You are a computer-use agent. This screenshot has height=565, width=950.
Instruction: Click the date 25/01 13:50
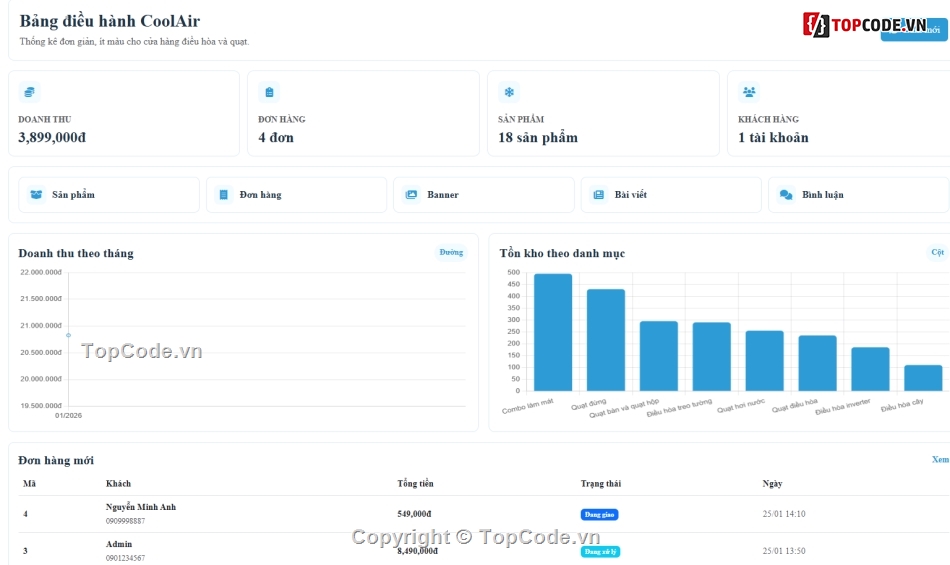click(x=784, y=551)
